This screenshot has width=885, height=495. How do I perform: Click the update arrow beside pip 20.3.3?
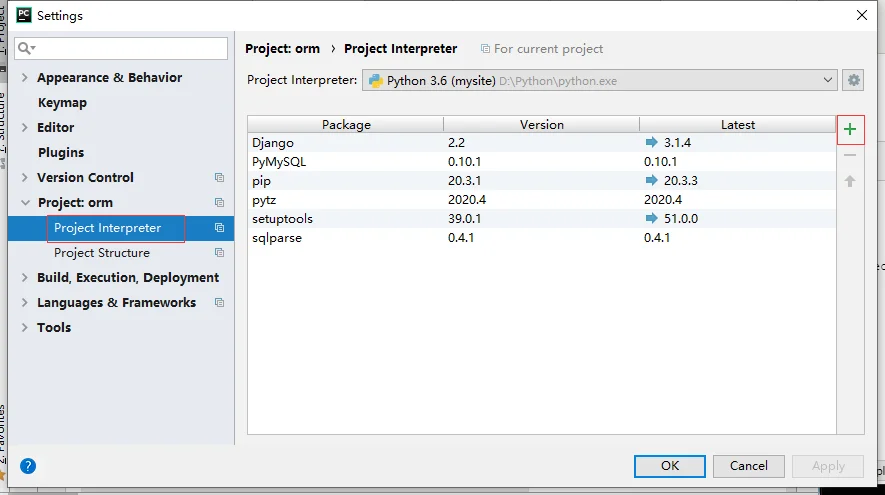(651, 180)
